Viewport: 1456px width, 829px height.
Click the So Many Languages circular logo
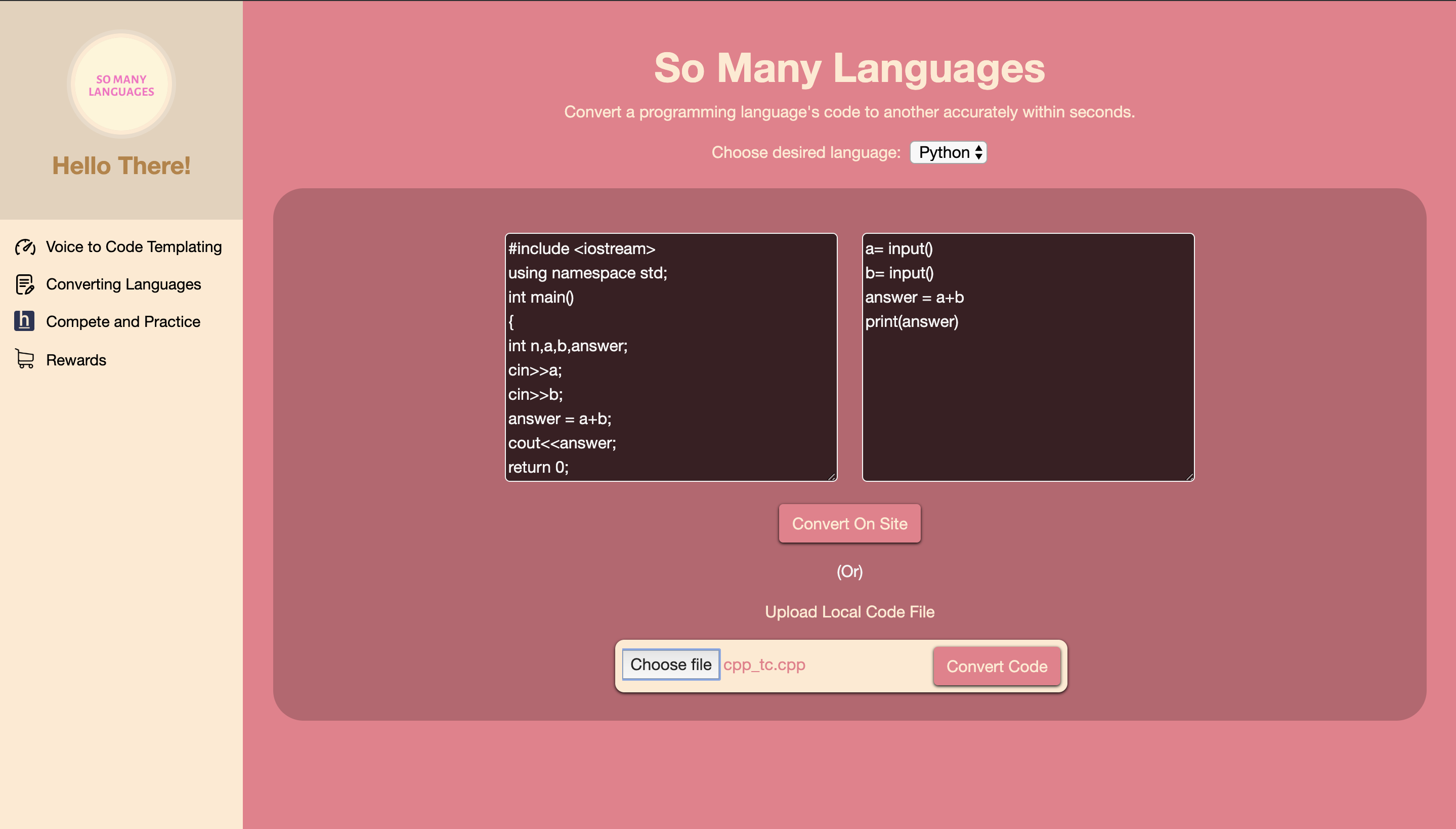click(121, 85)
